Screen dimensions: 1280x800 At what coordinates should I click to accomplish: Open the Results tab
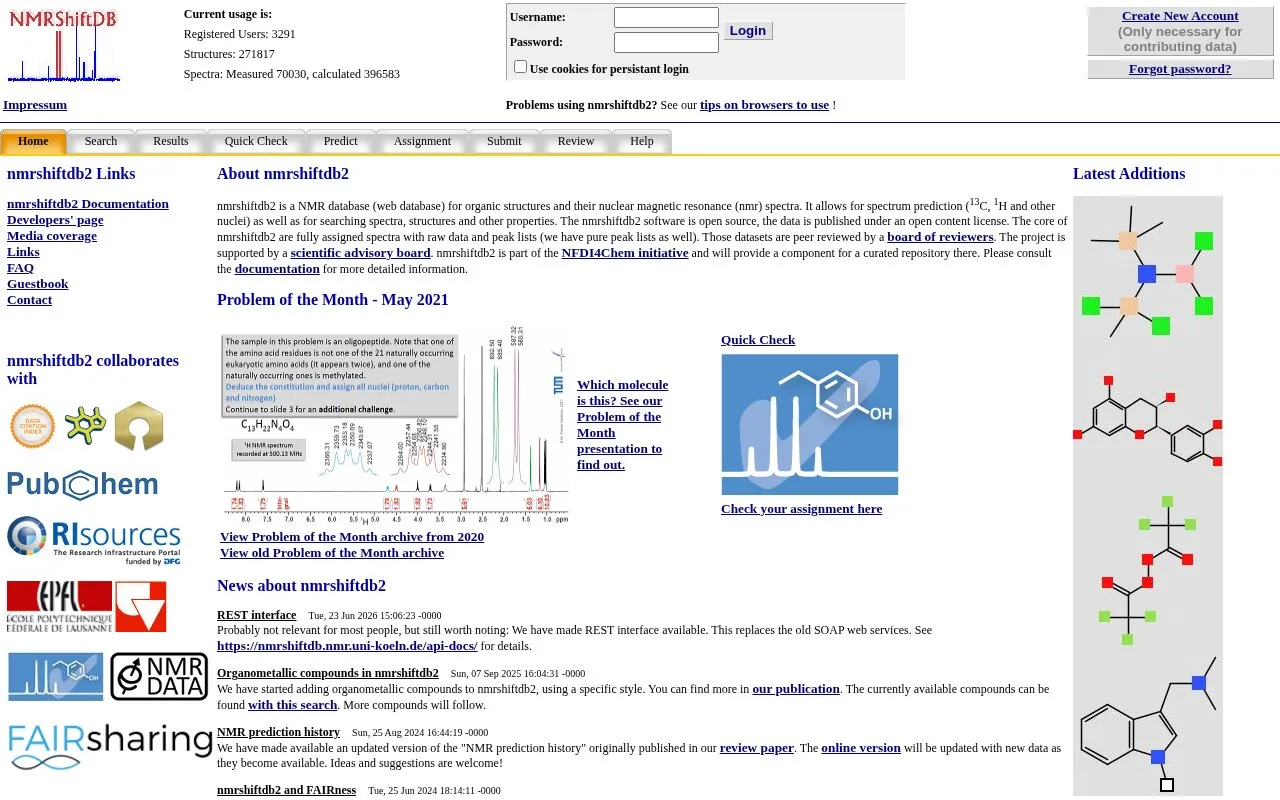171,142
